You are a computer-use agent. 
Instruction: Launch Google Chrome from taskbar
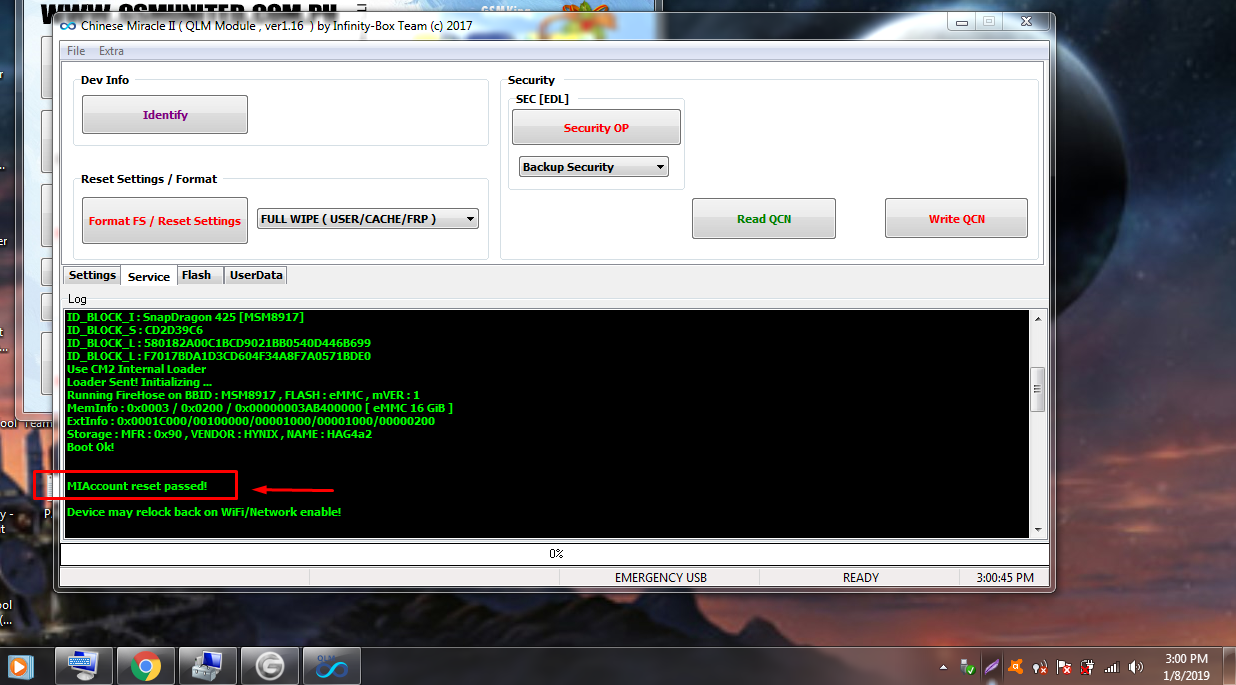[146, 665]
